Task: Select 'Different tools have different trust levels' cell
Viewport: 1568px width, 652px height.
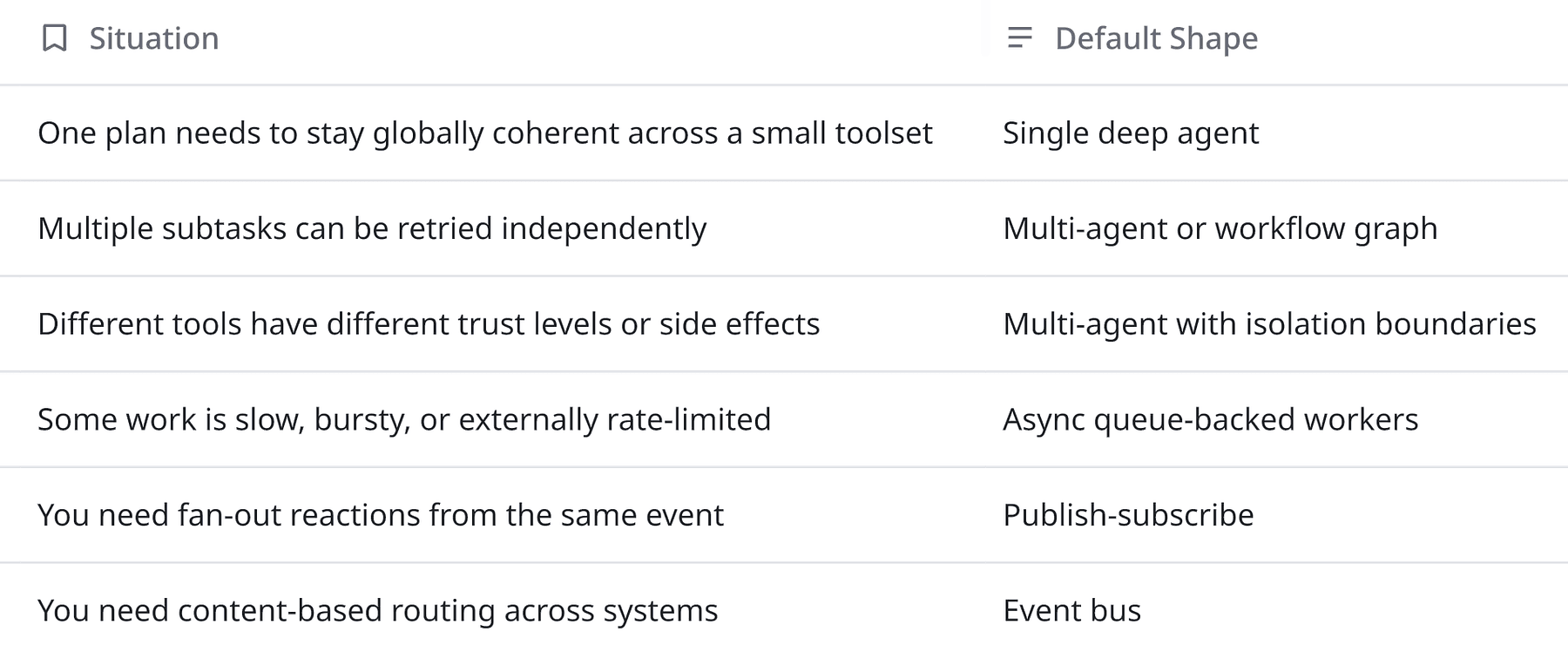Action: (x=429, y=324)
